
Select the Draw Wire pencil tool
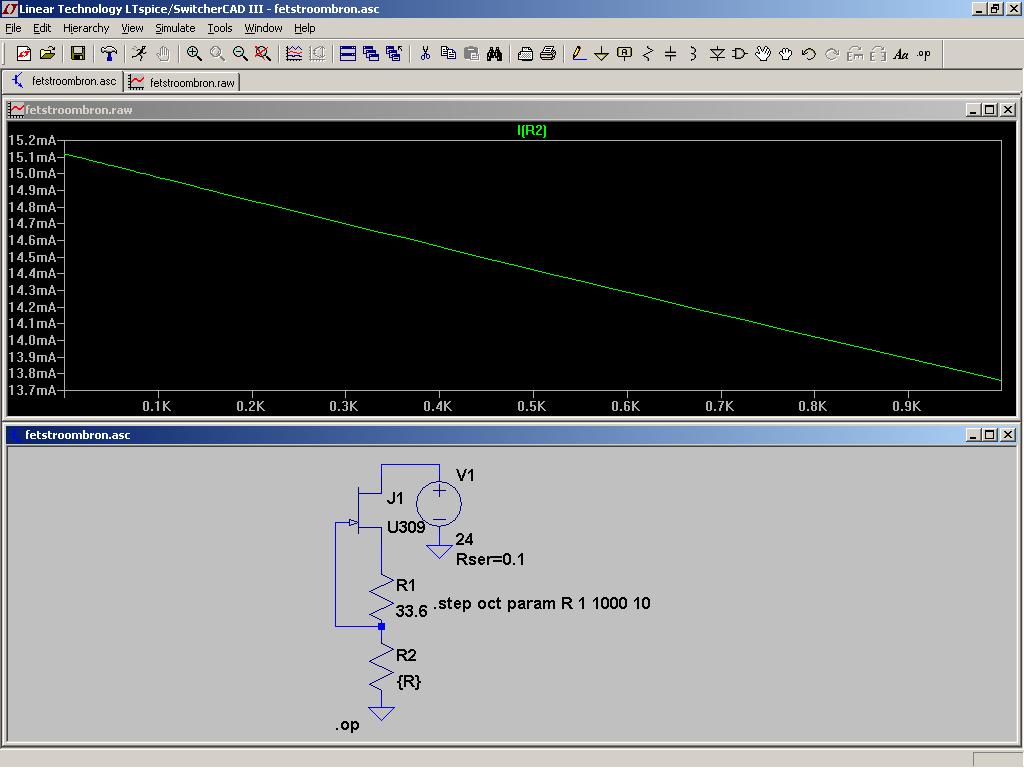(578, 54)
